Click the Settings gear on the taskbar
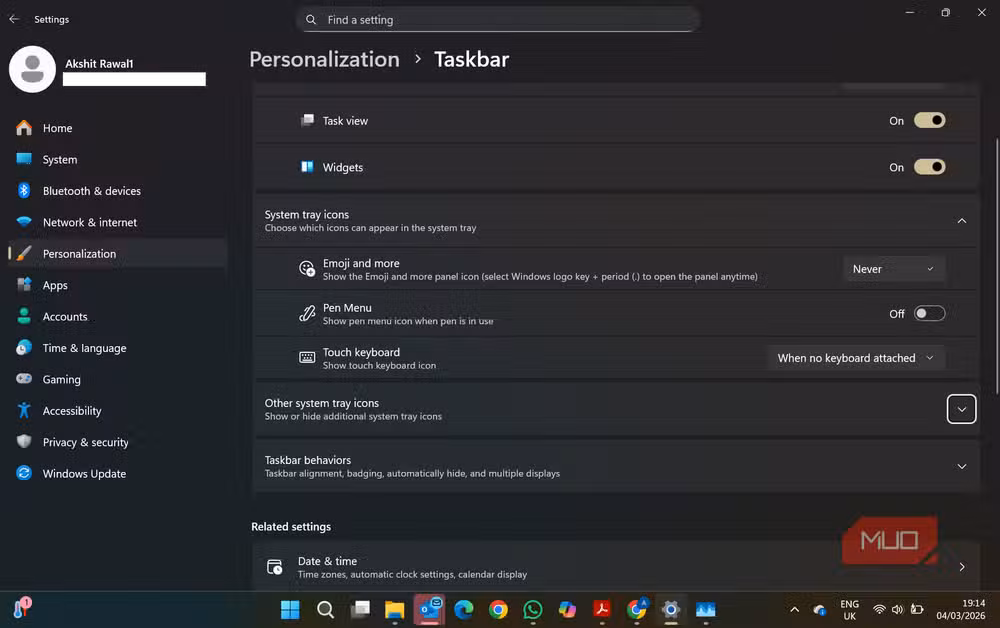 (671, 610)
